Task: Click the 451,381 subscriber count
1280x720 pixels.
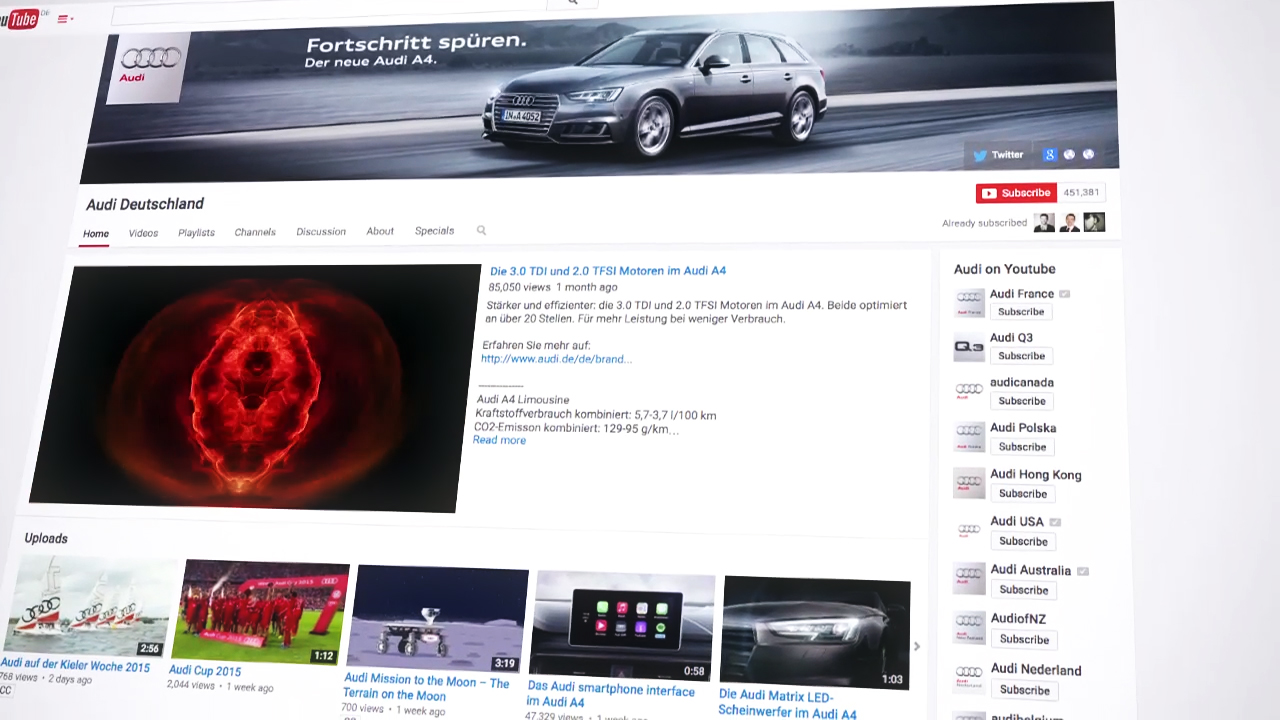Action: tap(1081, 193)
